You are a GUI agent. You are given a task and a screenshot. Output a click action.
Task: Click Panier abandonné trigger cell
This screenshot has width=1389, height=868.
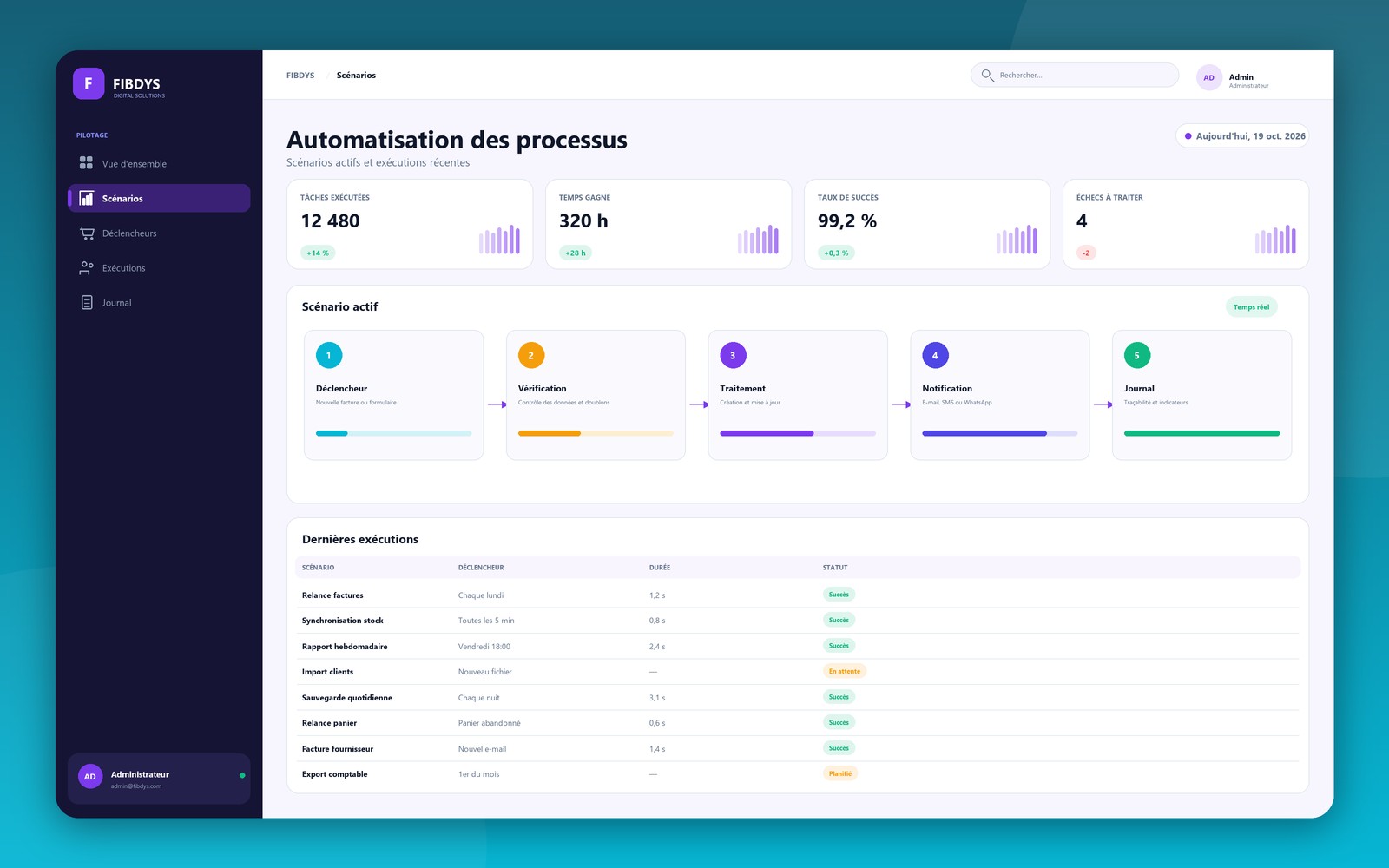click(490, 723)
